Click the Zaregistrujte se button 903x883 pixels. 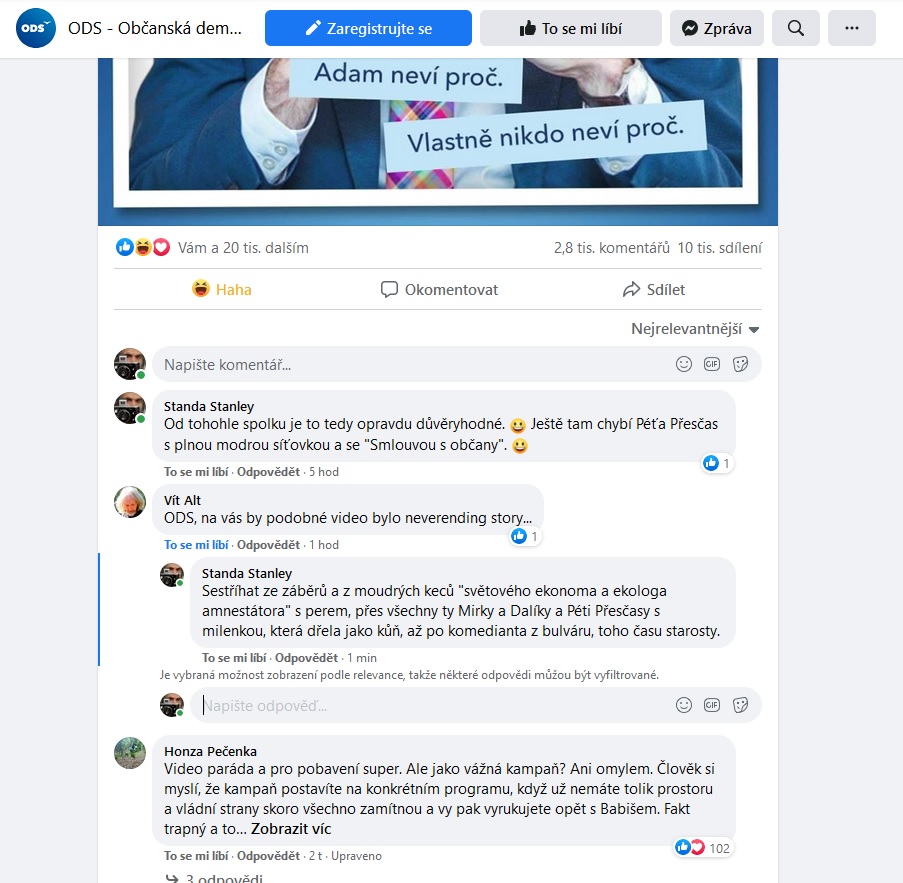[368, 28]
